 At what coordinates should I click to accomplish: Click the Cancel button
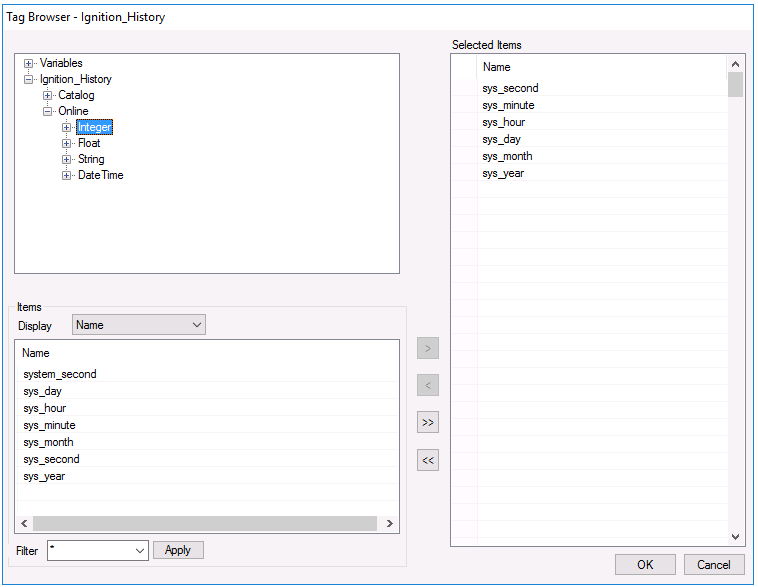tap(714, 564)
